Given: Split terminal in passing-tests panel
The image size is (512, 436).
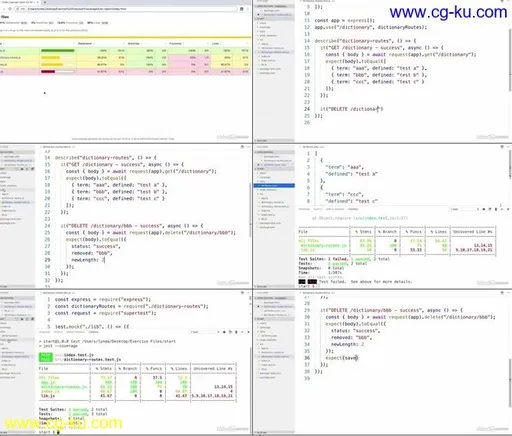Looking at the screenshot, I should click(230, 332).
